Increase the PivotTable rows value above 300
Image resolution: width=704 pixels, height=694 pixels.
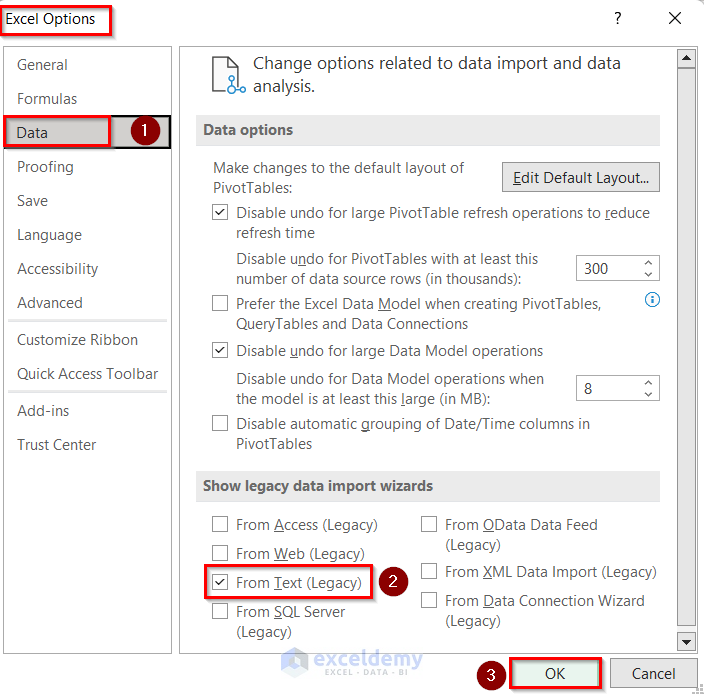pyautogui.click(x=648, y=263)
